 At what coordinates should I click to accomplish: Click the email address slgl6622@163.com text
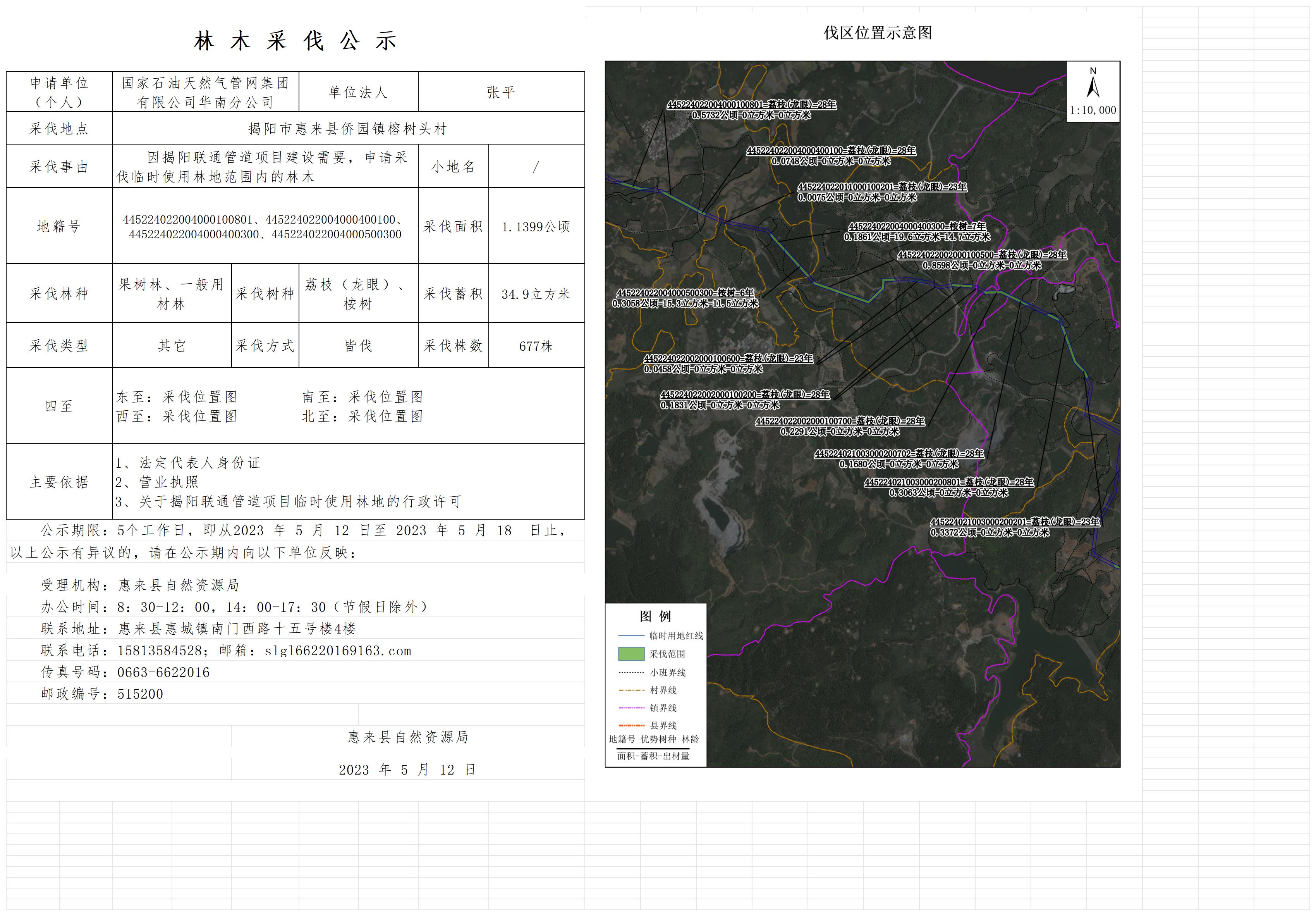point(338,651)
